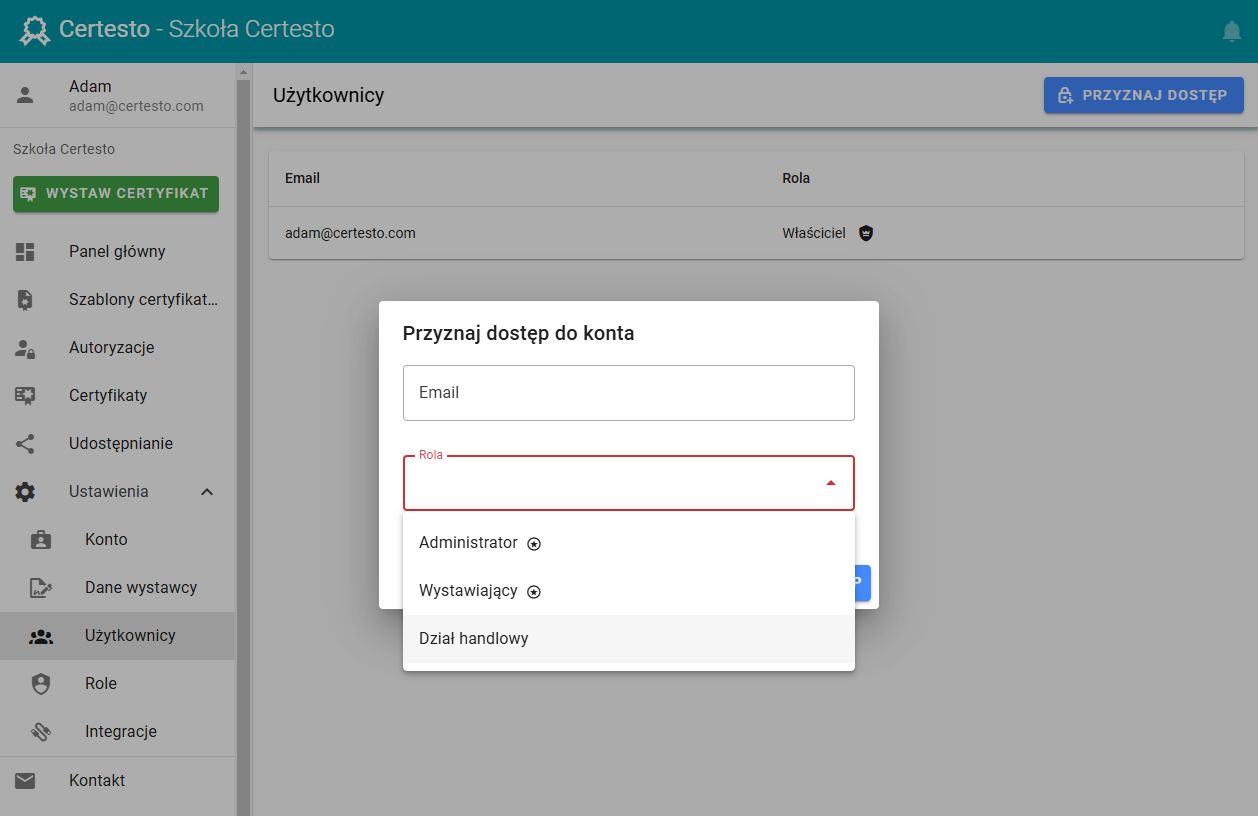Choose the Wystawiający role option
The width and height of the screenshot is (1258, 816).
(x=629, y=591)
